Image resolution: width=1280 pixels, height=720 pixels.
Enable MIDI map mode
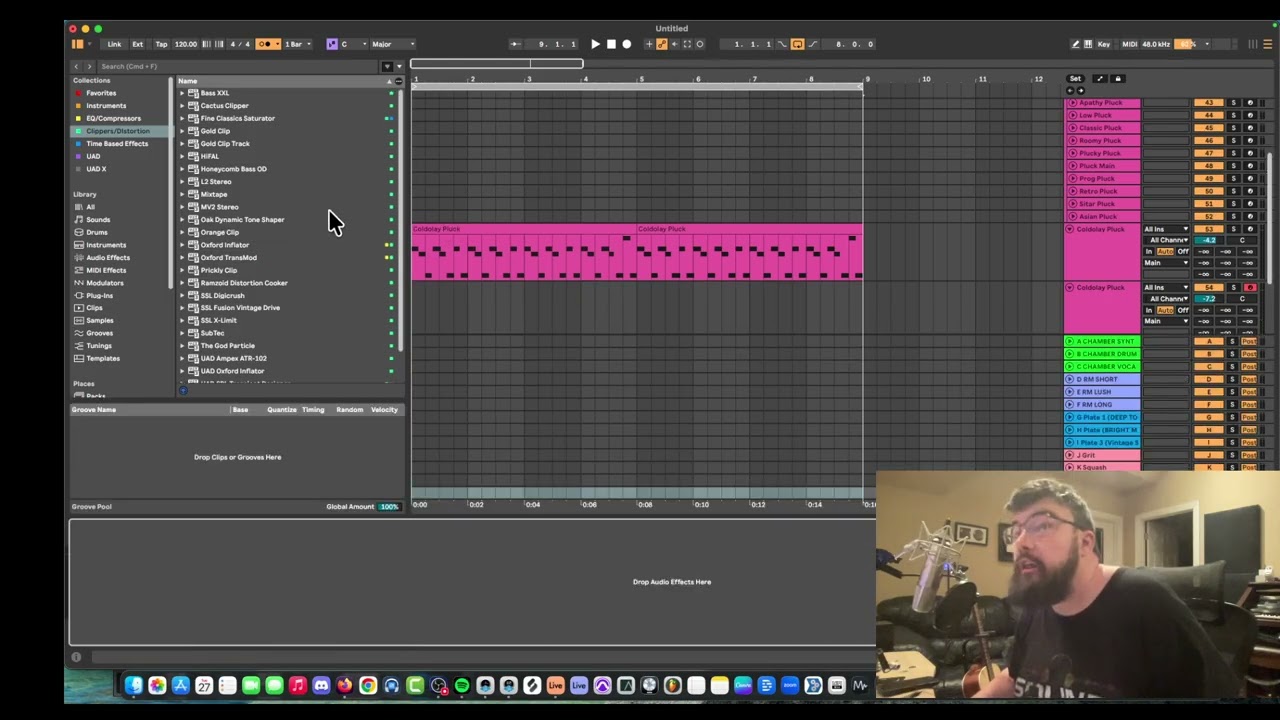(x=1130, y=44)
